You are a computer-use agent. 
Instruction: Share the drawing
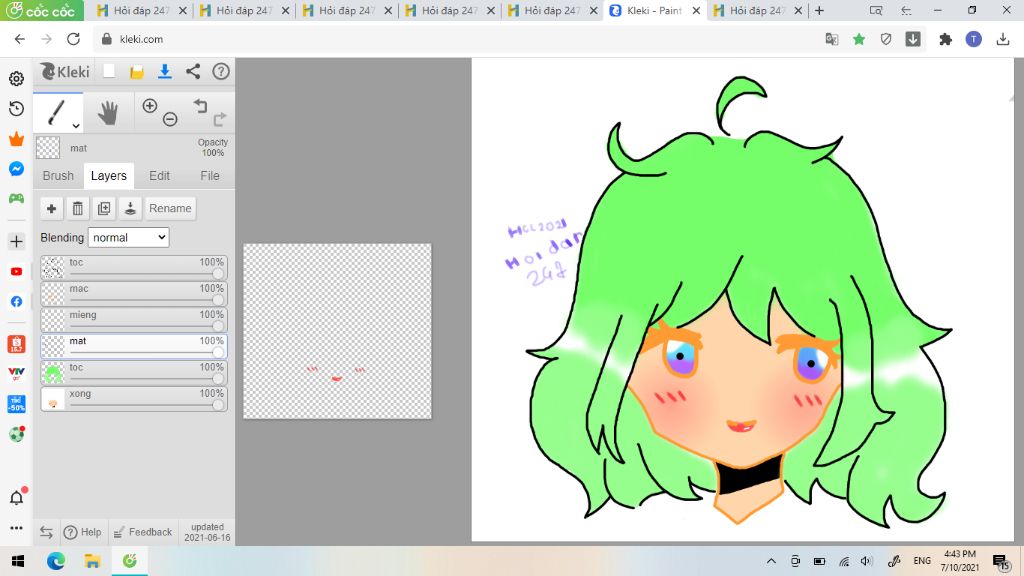point(193,71)
